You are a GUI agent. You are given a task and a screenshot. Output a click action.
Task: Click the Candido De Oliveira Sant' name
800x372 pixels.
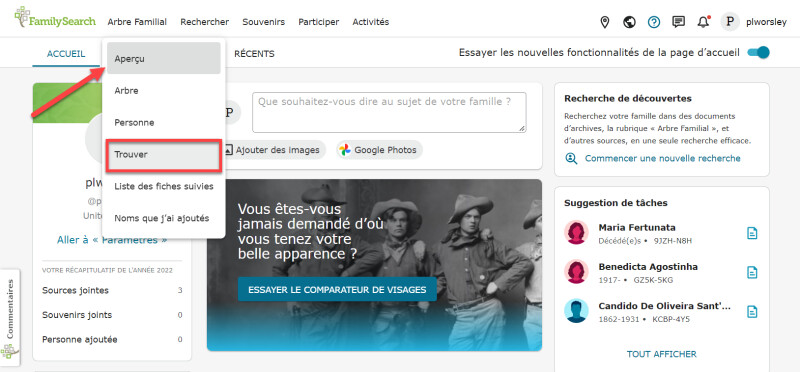(664, 306)
